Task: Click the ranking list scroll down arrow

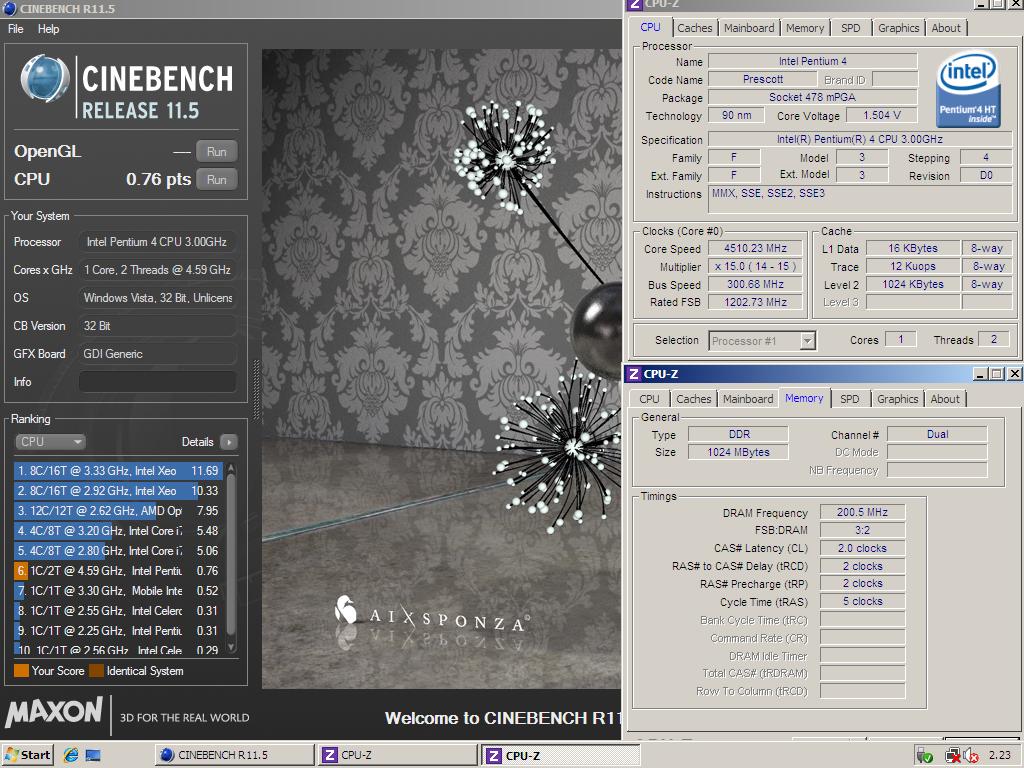Action: click(x=231, y=647)
